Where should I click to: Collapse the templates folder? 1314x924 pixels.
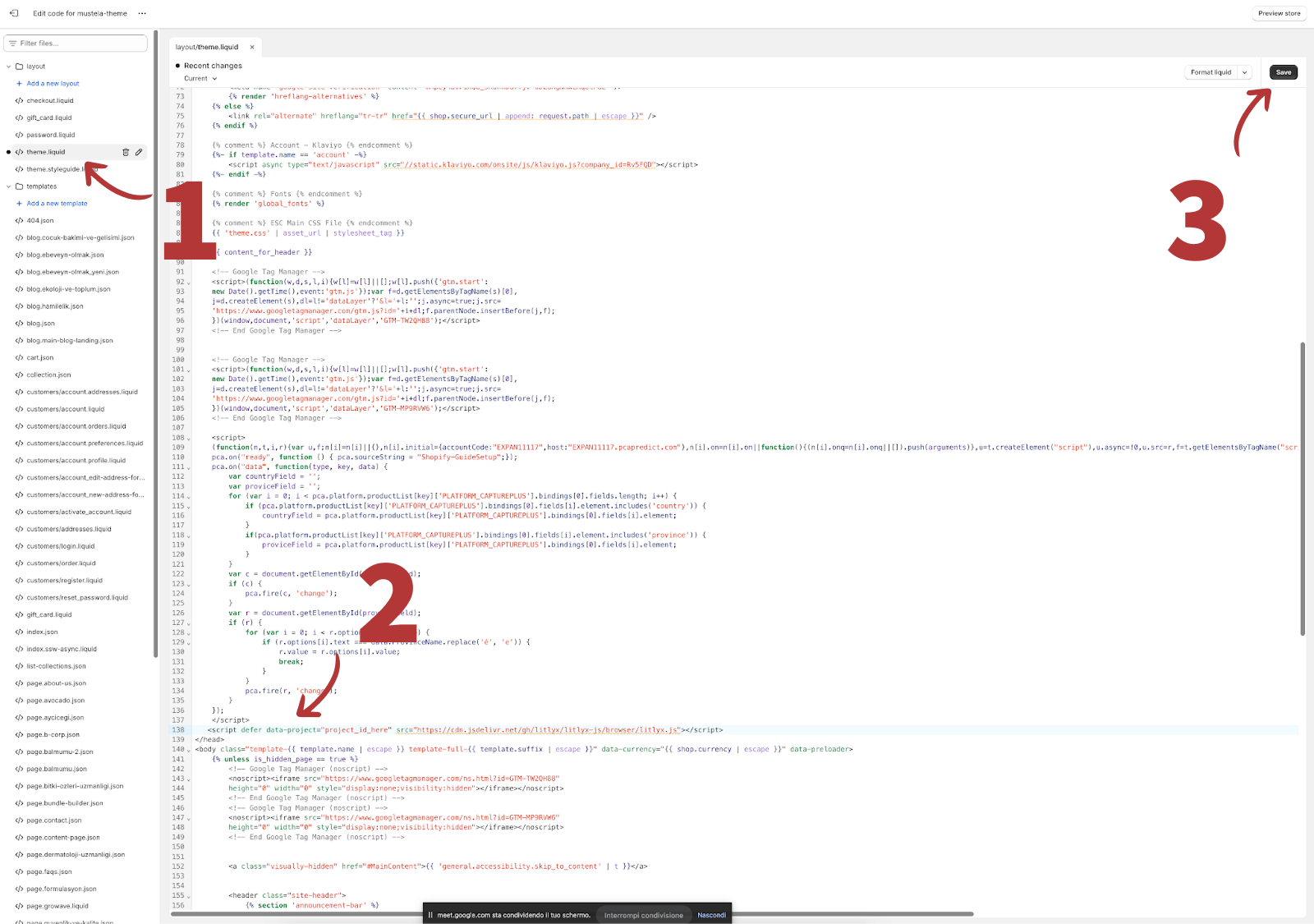tap(9, 186)
